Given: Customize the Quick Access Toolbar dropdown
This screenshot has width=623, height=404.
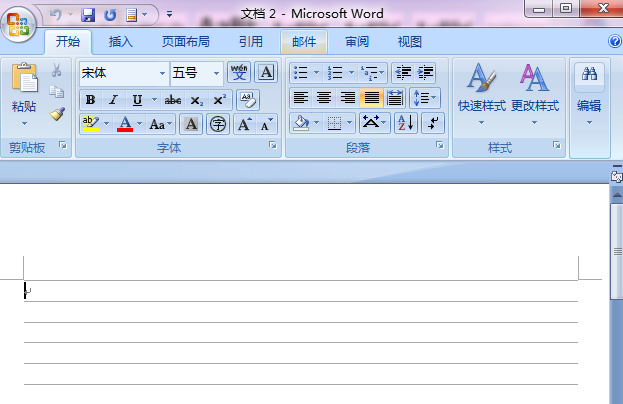Looking at the screenshot, I should 169,15.
